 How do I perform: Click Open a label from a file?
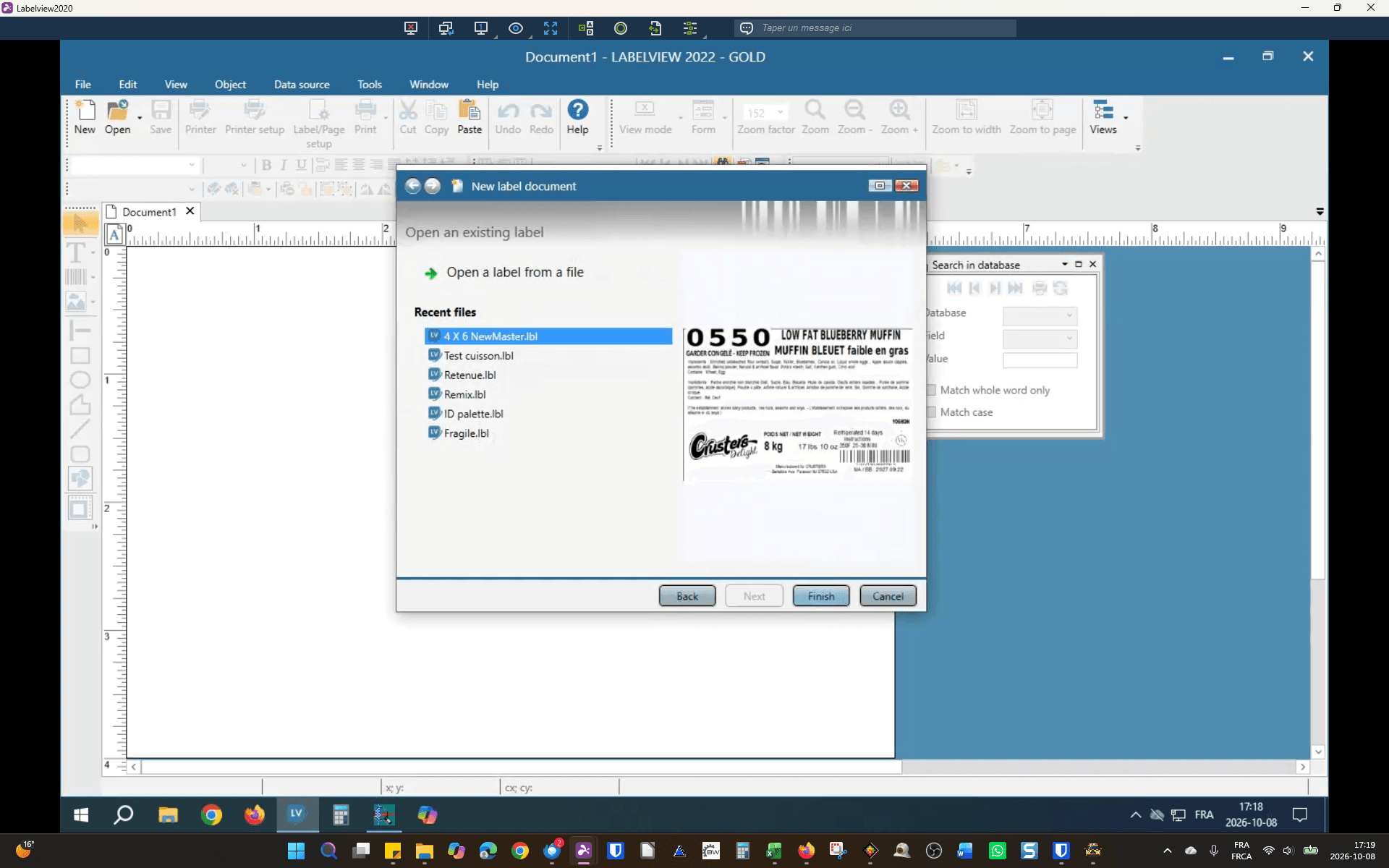click(x=514, y=272)
